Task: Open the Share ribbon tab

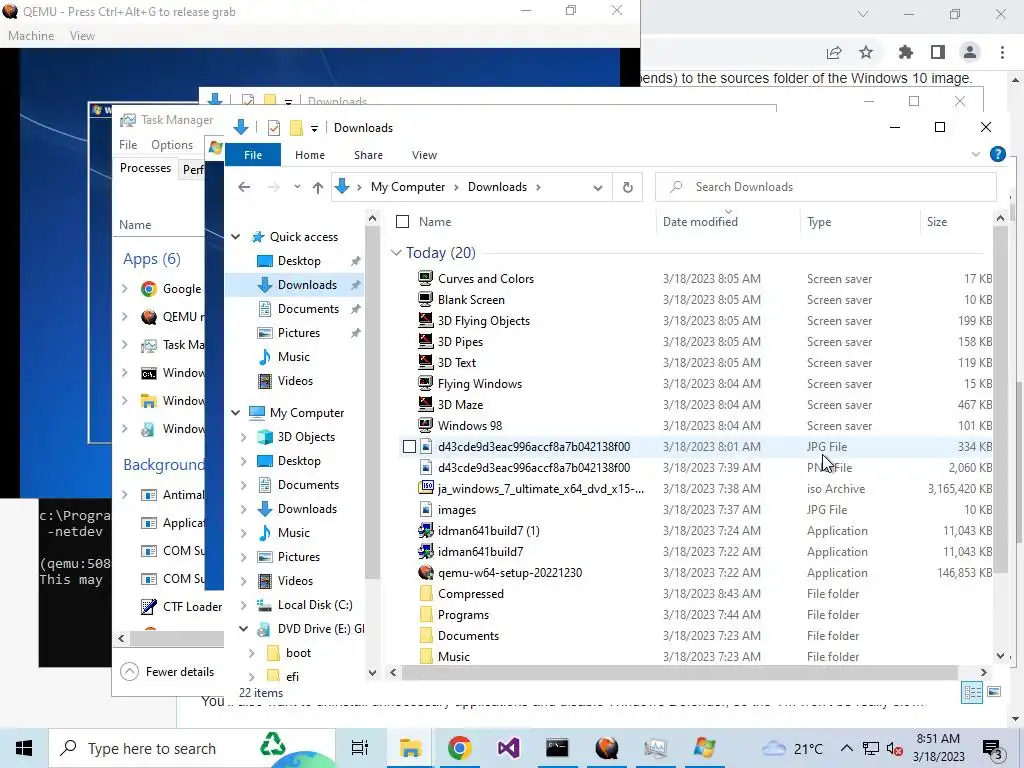Action: click(x=368, y=155)
